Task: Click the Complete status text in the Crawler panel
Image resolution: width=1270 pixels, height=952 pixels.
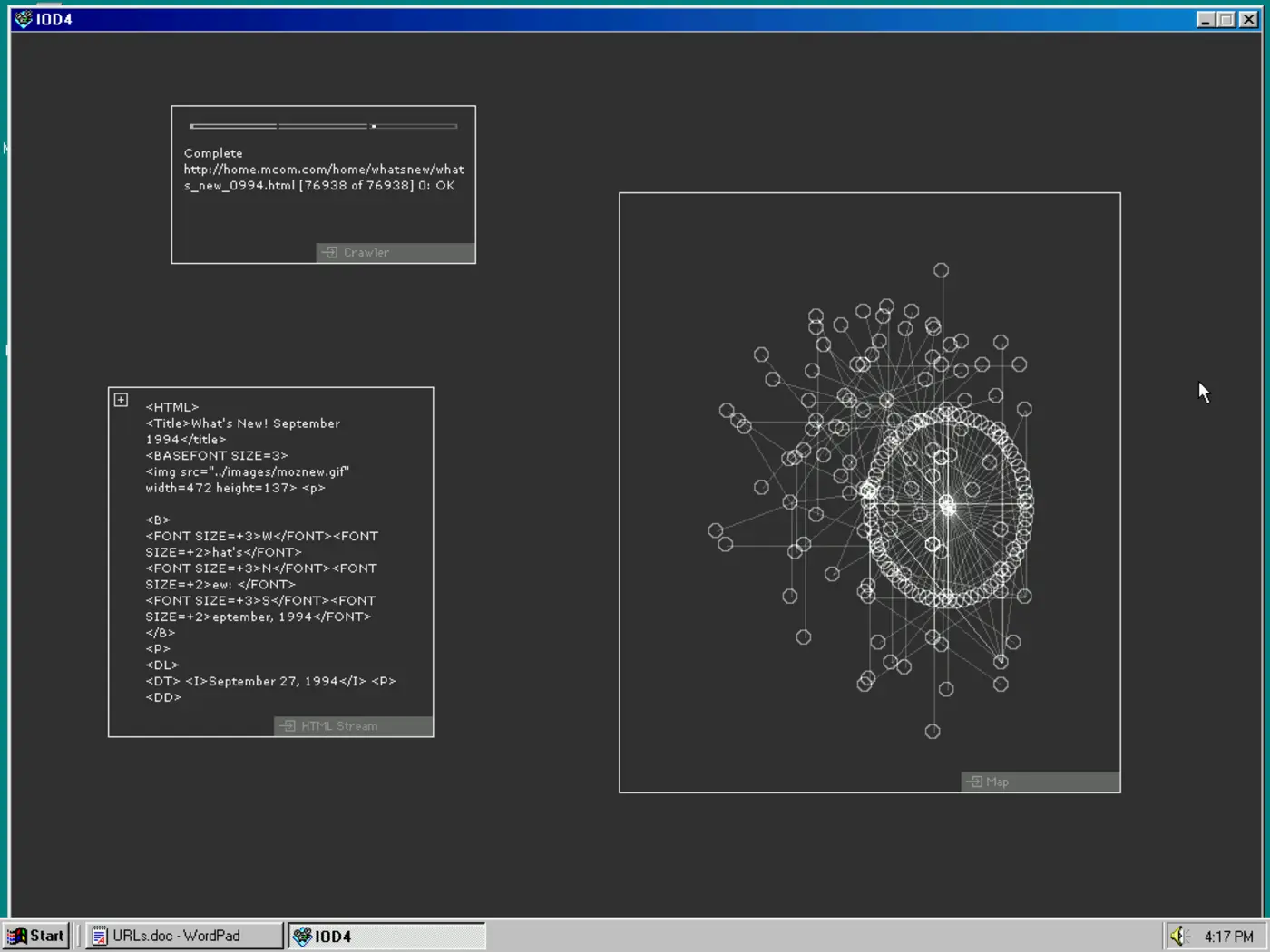Action: tap(212, 152)
